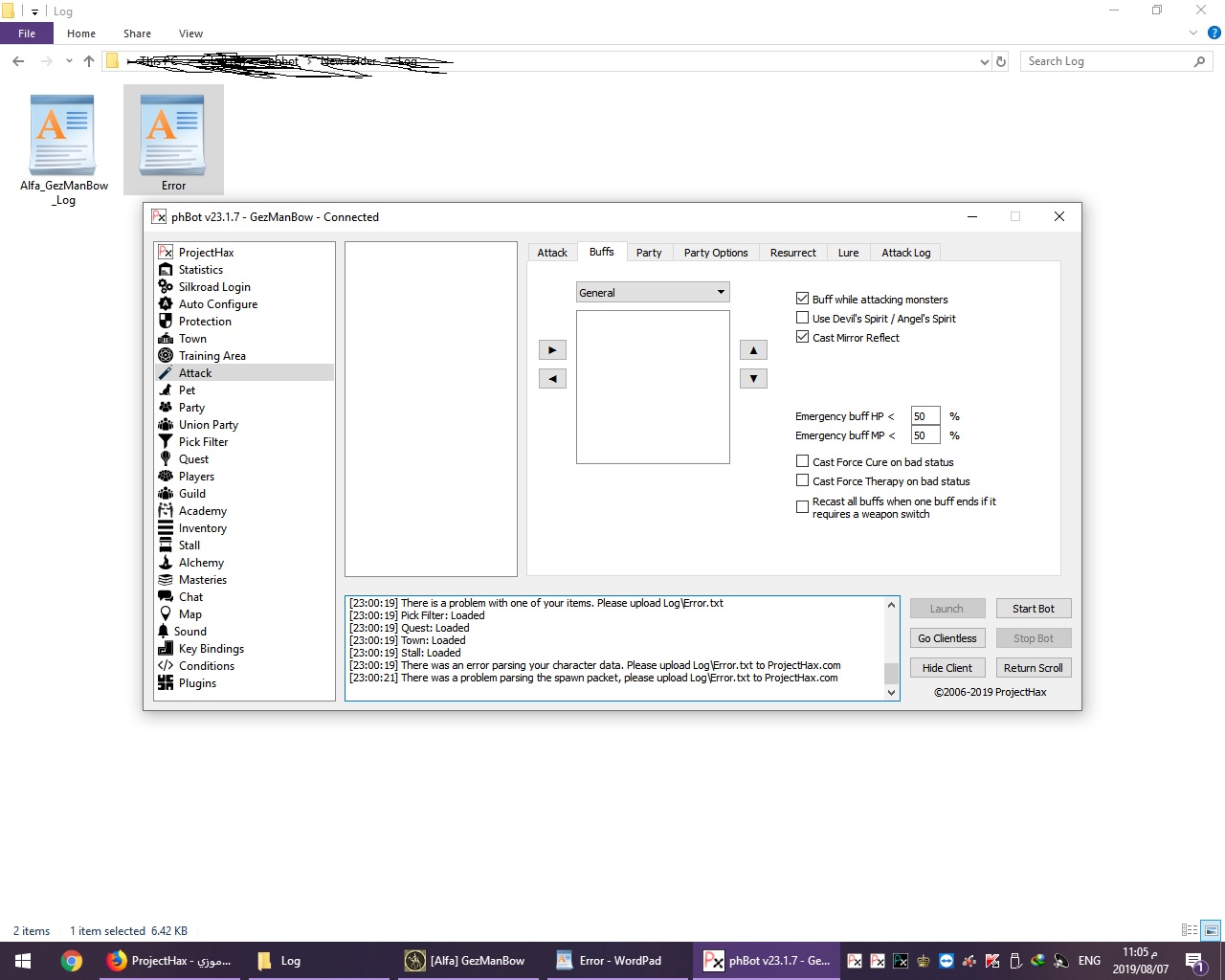Image resolution: width=1225 pixels, height=980 pixels.
Task: Enable Use Devil's Spirit / Angel's Spirit
Action: [803, 318]
